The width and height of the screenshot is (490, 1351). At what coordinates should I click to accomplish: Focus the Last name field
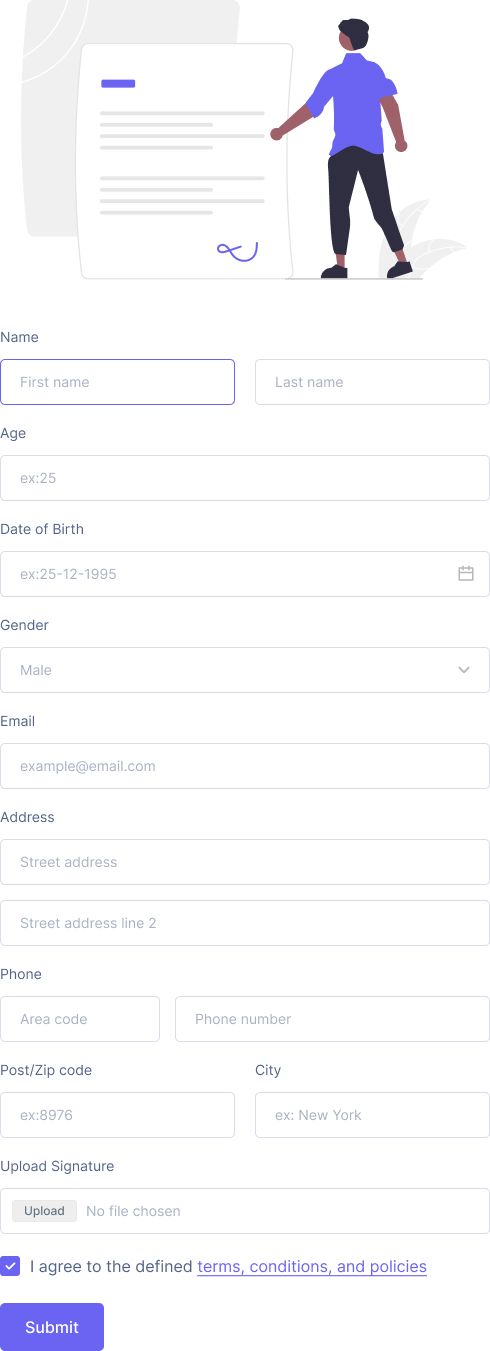[x=372, y=382]
